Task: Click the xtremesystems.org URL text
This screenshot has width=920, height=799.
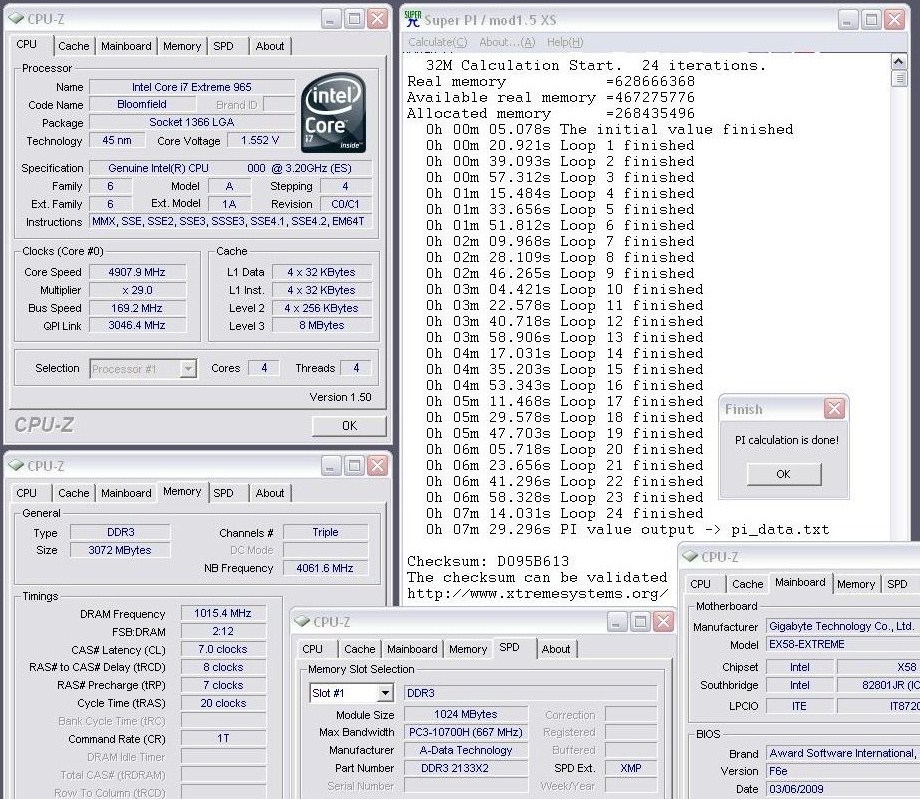Action: coord(537,594)
